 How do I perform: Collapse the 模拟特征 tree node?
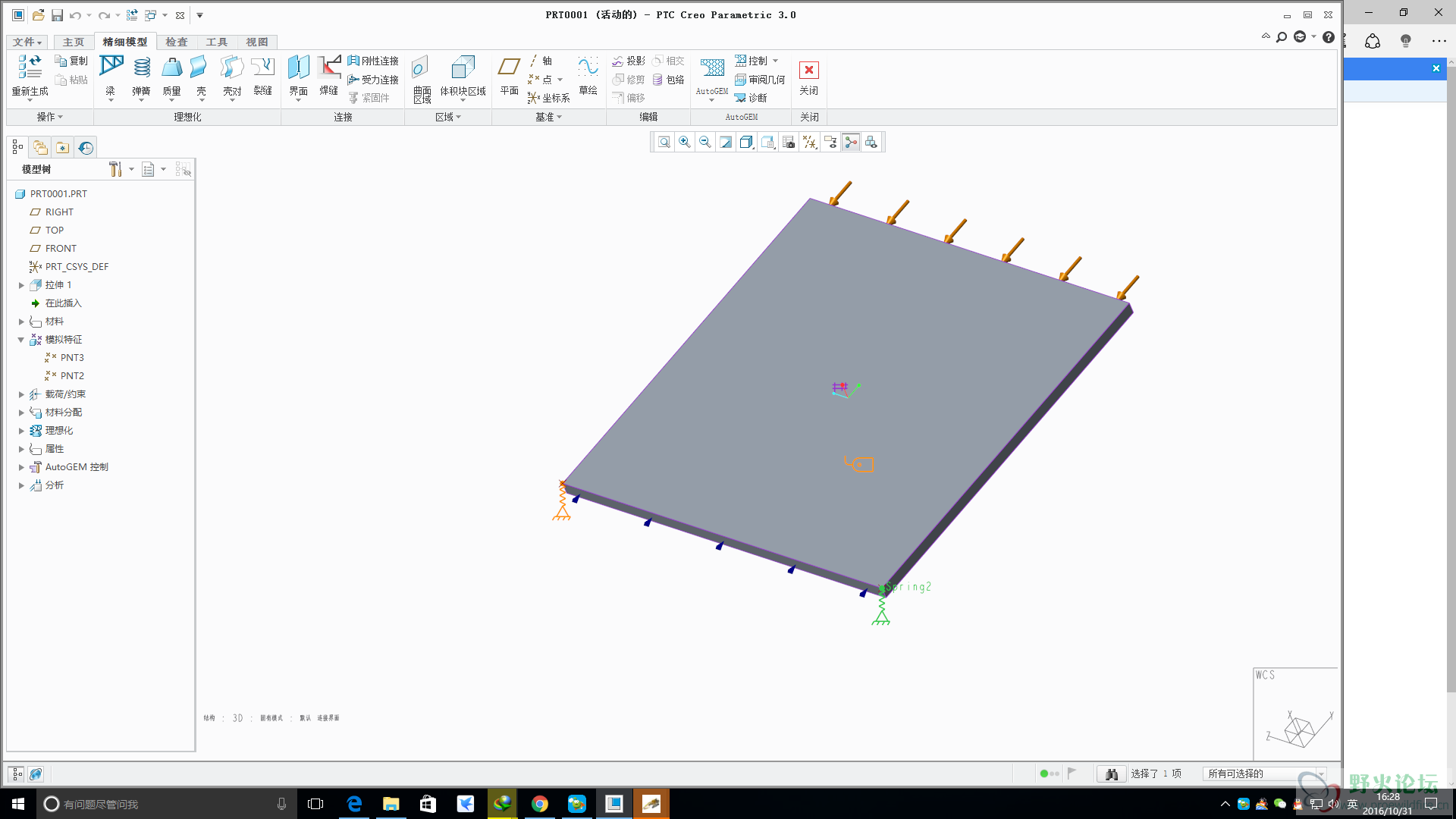pos(21,340)
